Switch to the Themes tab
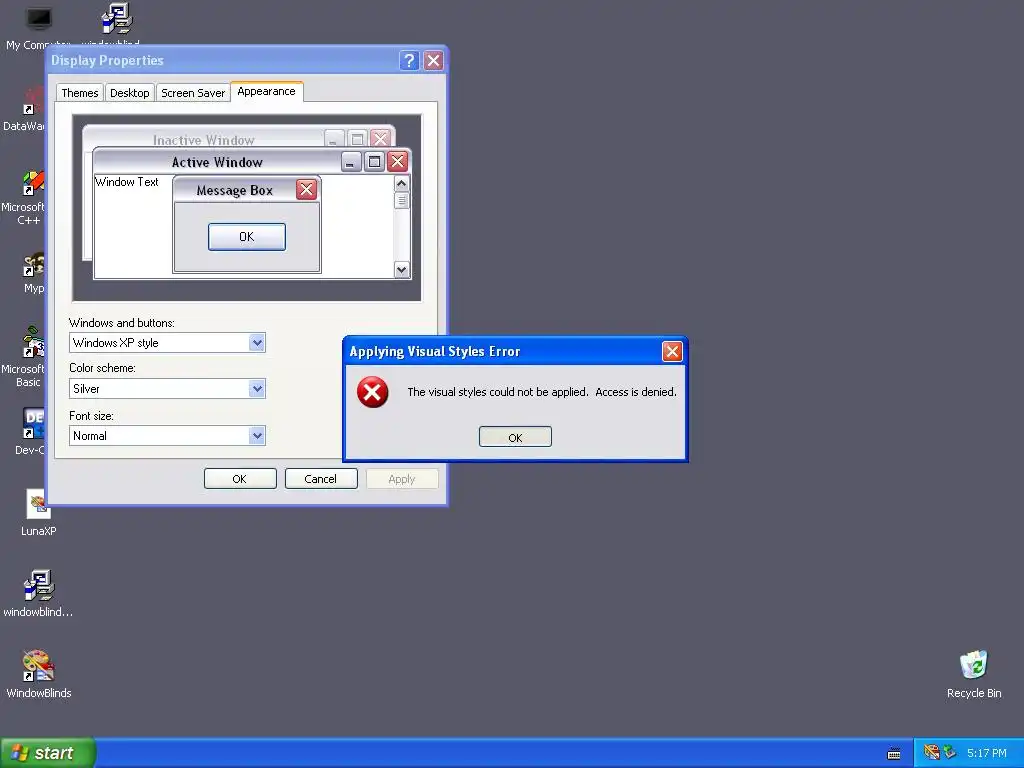Image resolution: width=1024 pixels, height=768 pixels. (x=80, y=93)
